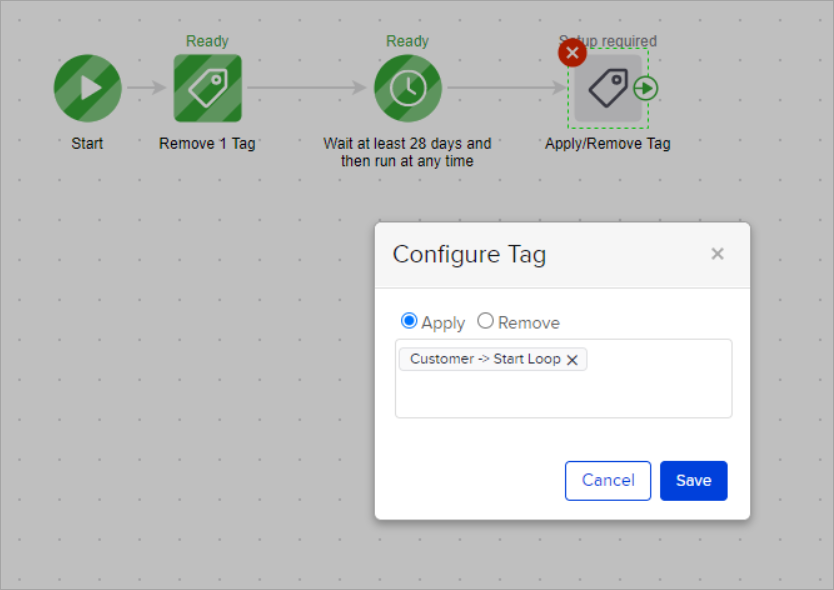The image size is (834, 590).
Task: Select the green Remove 1 Tag icon
Action: [x=208, y=88]
